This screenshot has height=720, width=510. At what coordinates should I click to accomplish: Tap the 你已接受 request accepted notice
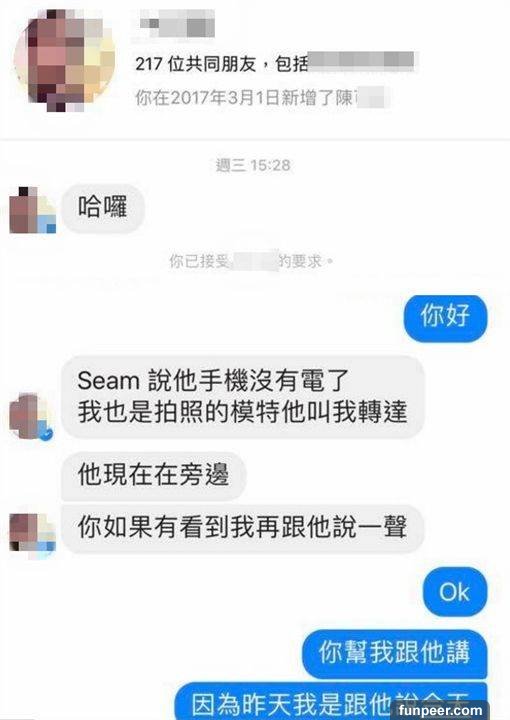pos(251,261)
